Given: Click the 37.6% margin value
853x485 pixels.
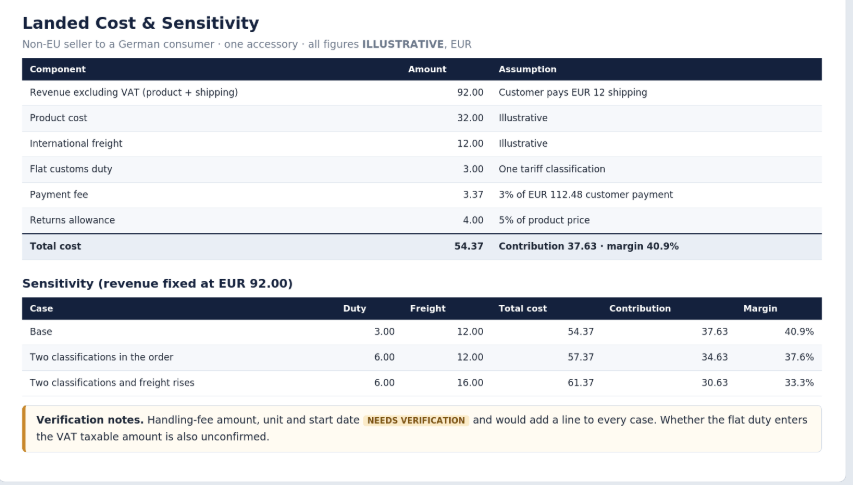Looking at the screenshot, I should (799, 357).
